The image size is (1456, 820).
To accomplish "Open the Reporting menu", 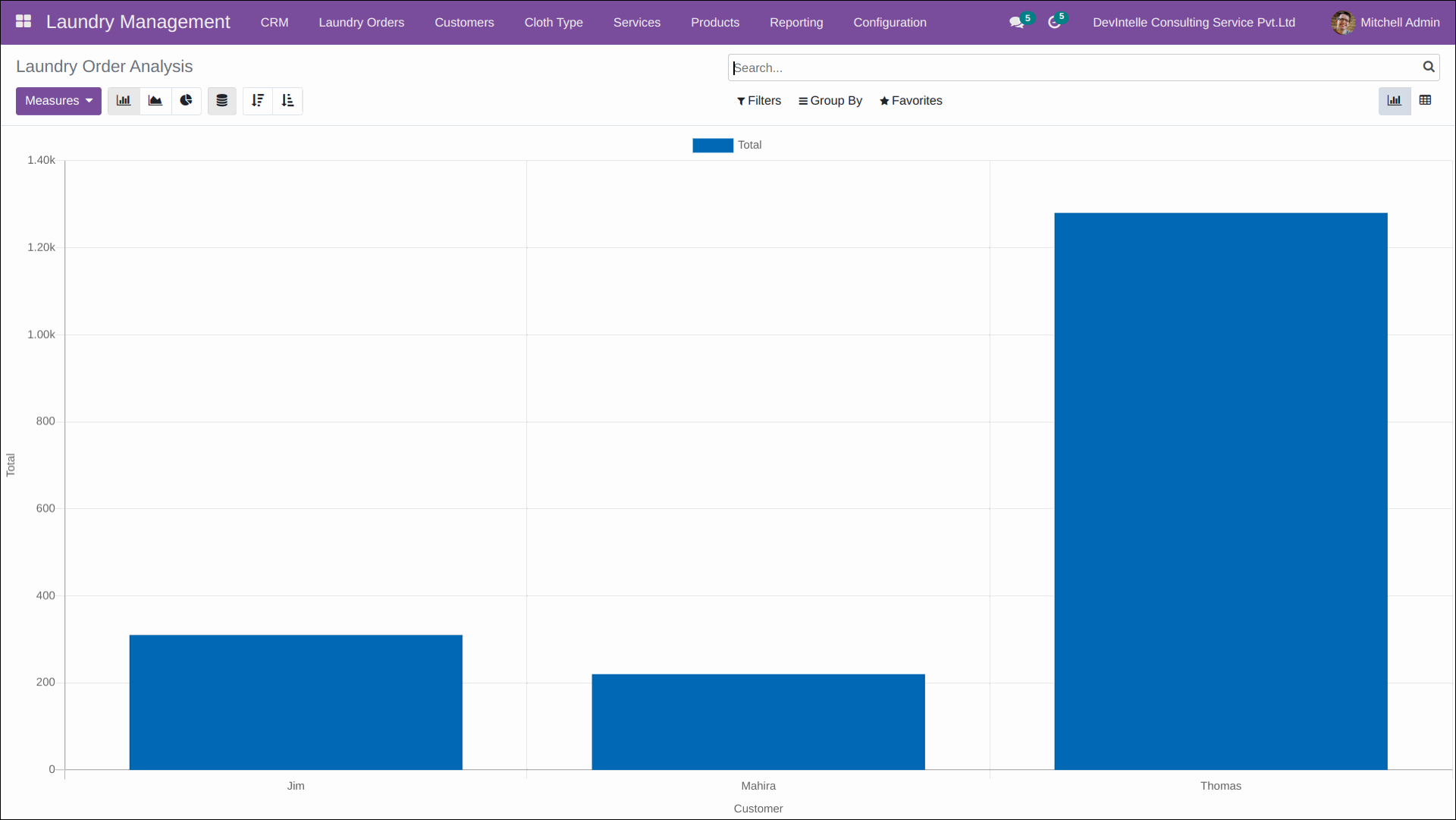I will click(x=796, y=22).
